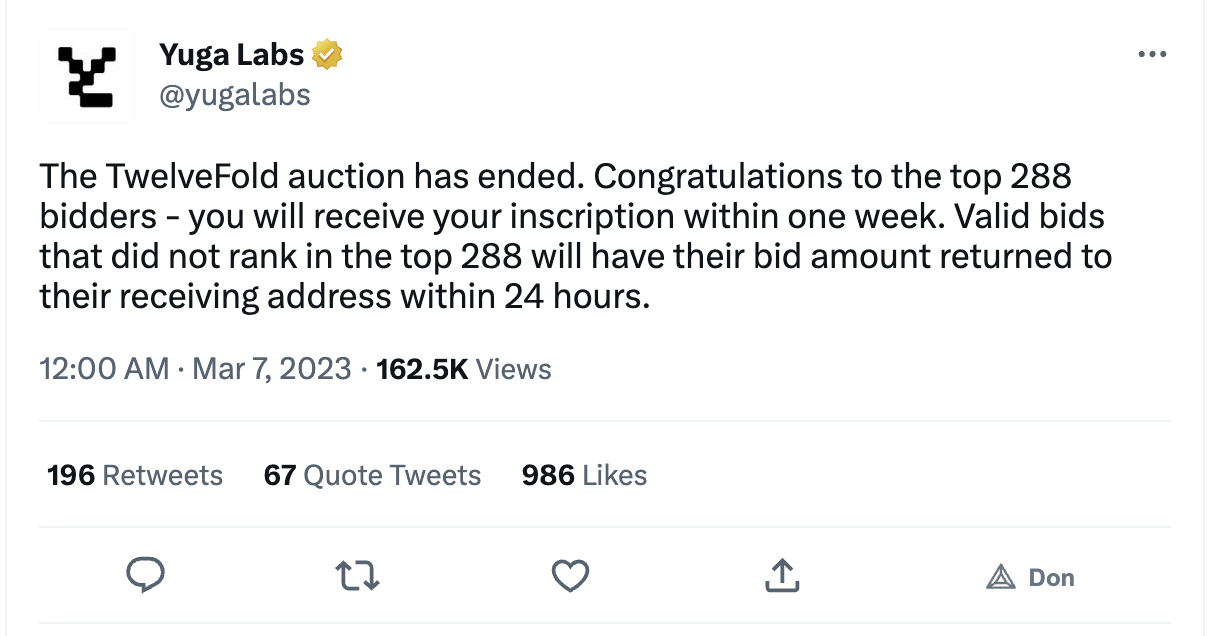Show the 67 Quote Tweets

point(372,475)
